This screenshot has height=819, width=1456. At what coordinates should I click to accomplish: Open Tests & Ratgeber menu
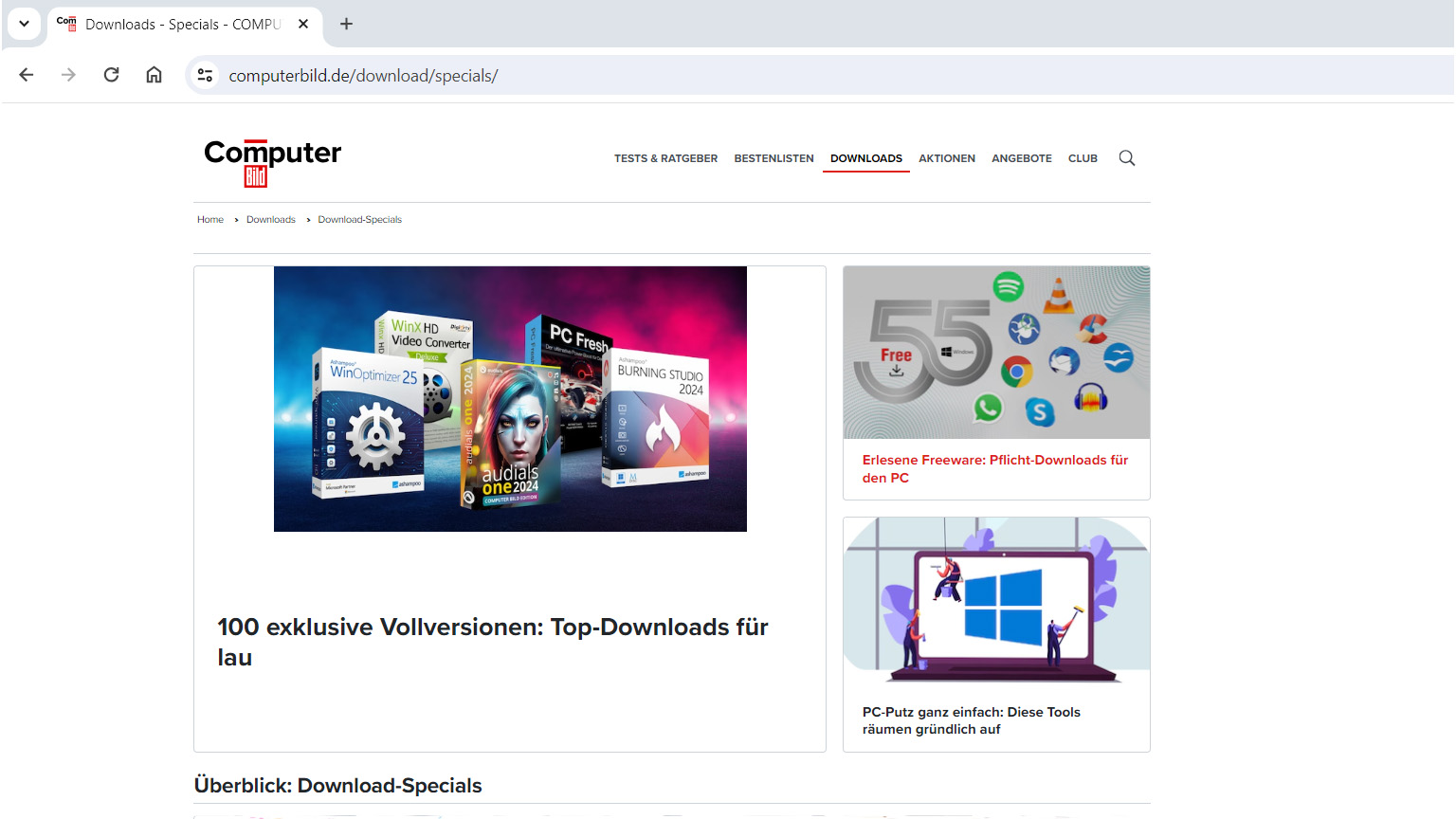point(665,158)
